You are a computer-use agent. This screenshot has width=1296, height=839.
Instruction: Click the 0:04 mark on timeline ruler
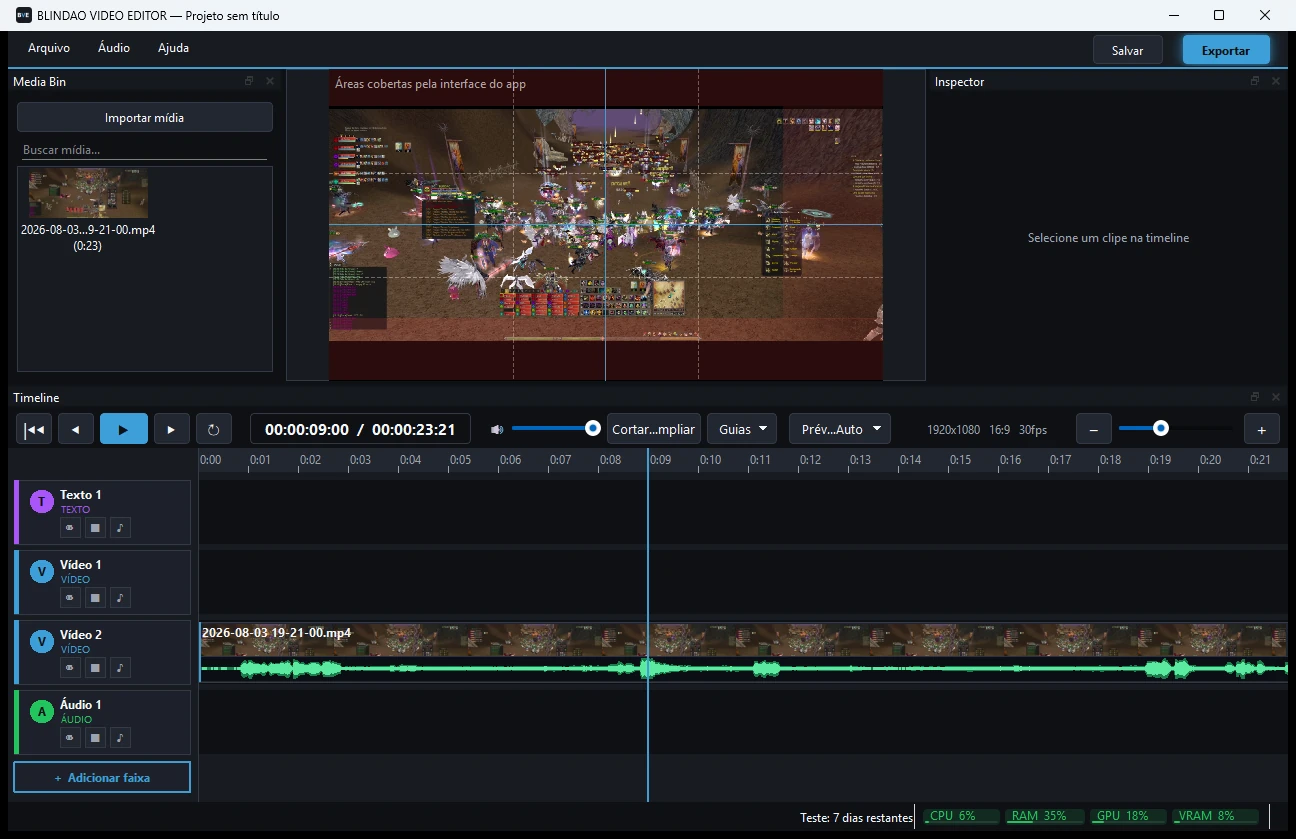tap(410, 460)
